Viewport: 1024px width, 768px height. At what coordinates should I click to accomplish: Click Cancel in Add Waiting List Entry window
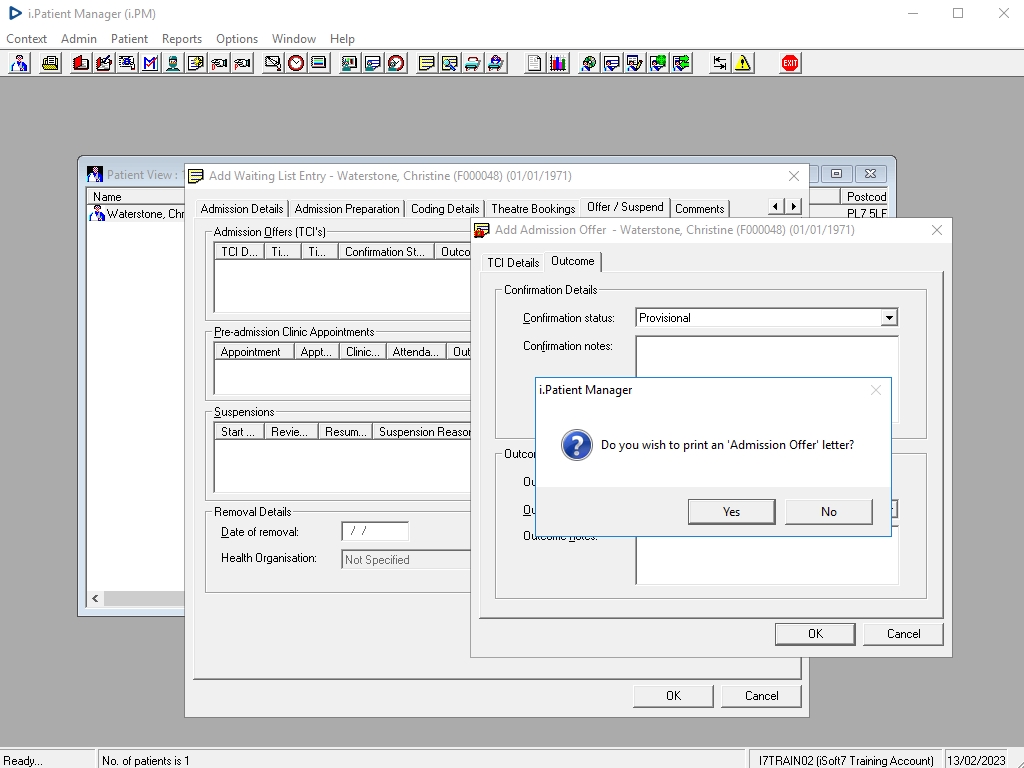[761, 696]
